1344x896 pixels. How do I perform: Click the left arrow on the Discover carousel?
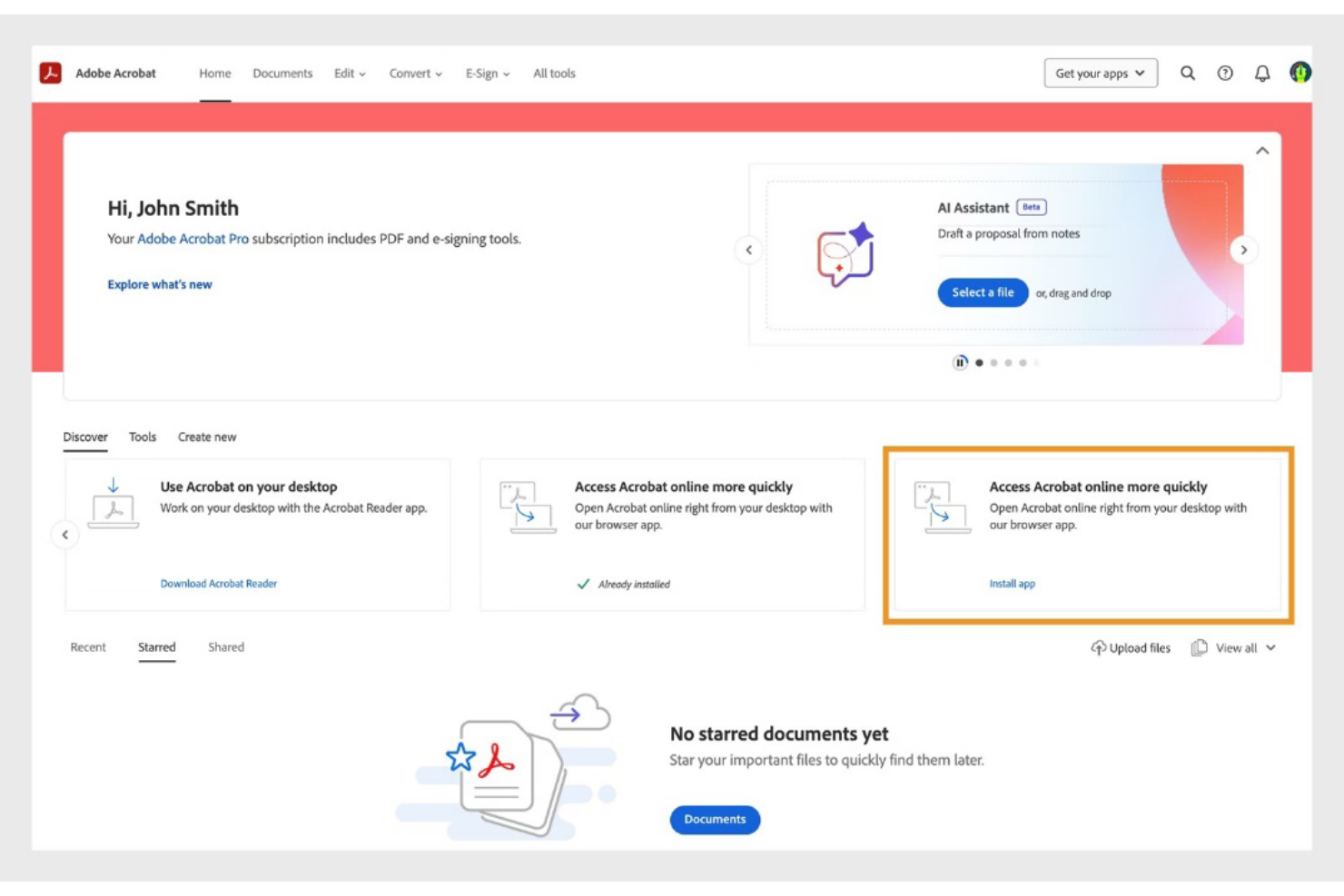click(x=64, y=534)
